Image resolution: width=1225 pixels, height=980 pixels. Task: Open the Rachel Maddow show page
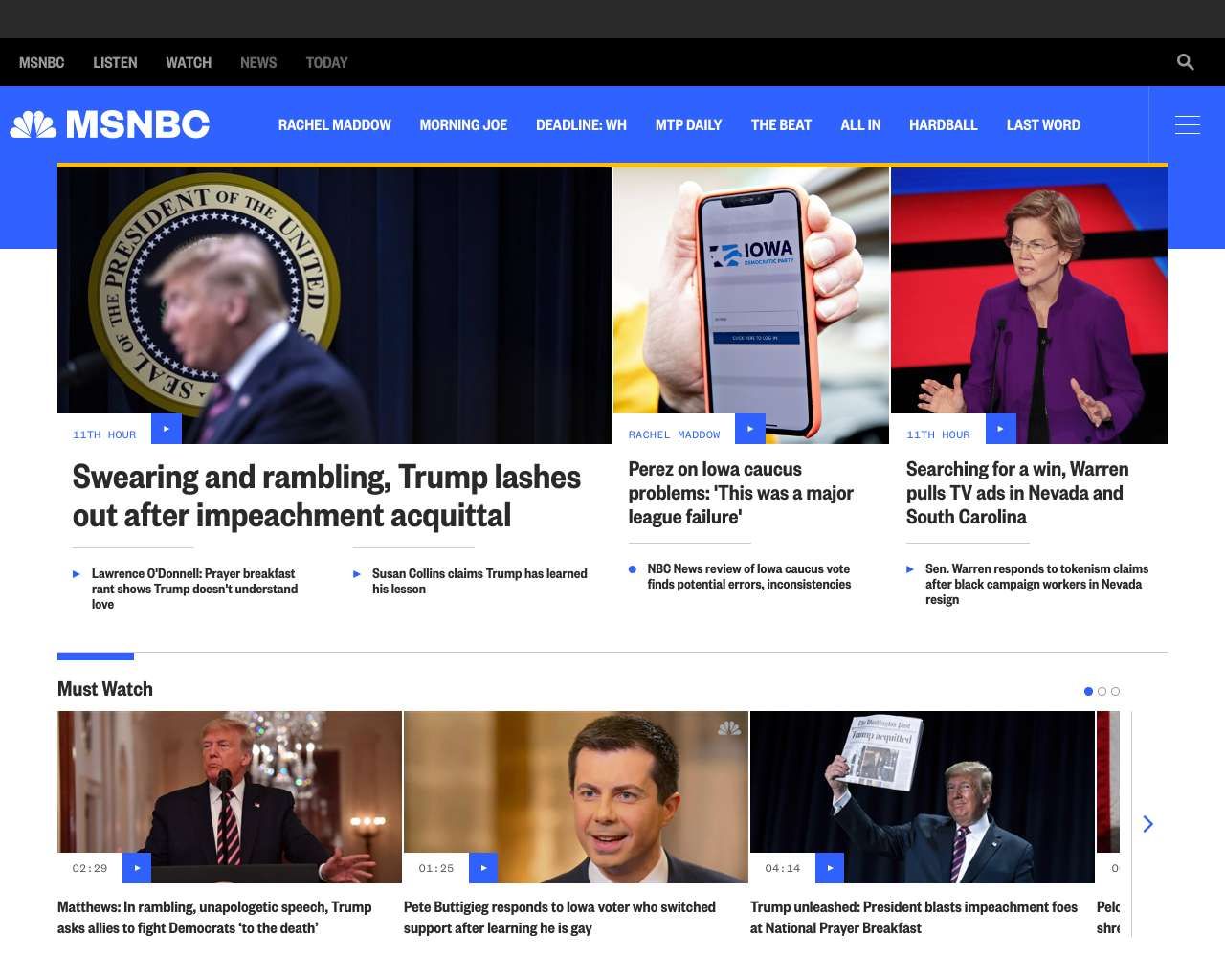pos(335,125)
